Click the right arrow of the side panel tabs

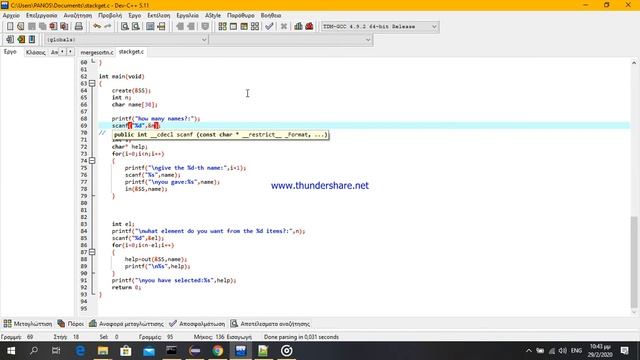coord(70,52)
